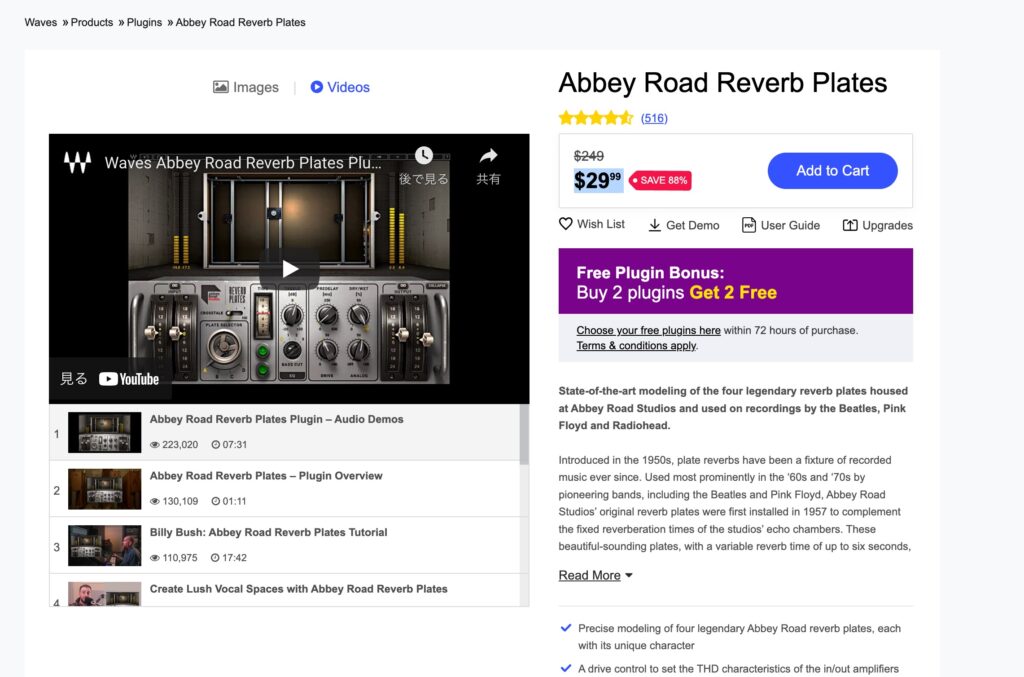
Task: Open Terms & conditions apply link
Action: coord(636,346)
